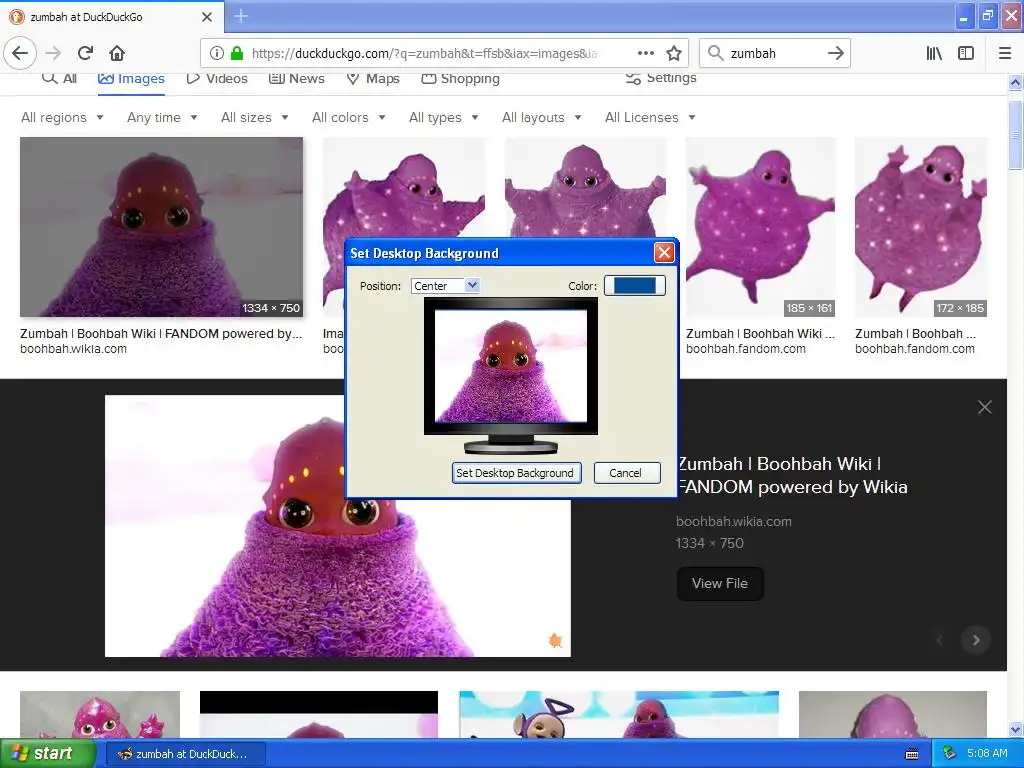Pick the background Color swatch in dialog
Image resolution: width=1024 pixels, height=768 pixels.
pyautogui.click(x=635, y=285)
